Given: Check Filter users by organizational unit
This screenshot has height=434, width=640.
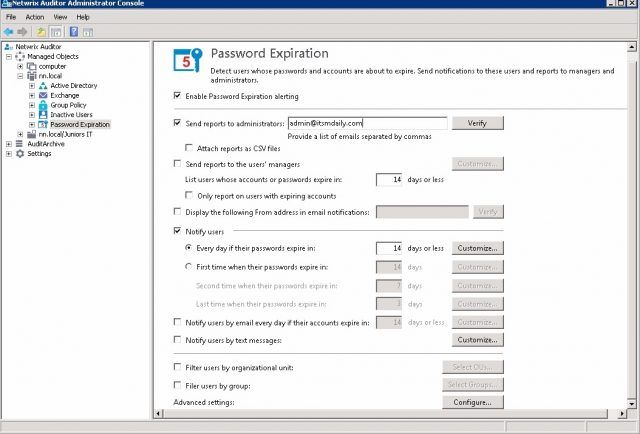Looking at the screenshot, I should tap(177, 367).
